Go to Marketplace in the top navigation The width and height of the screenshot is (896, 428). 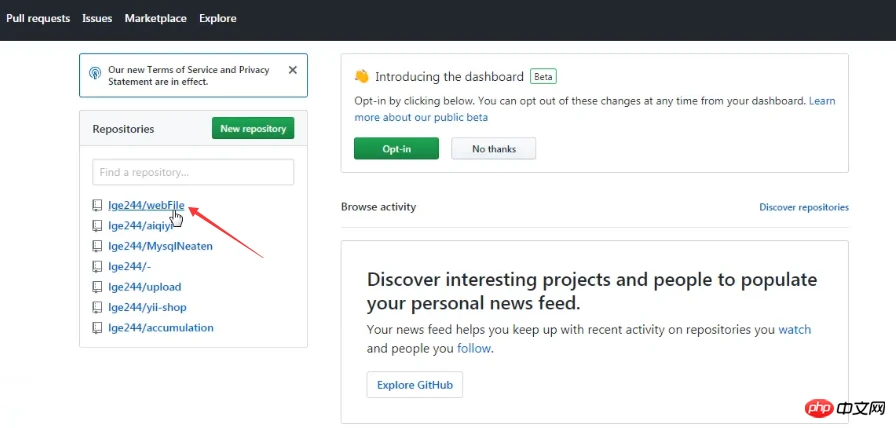point(155,18)
